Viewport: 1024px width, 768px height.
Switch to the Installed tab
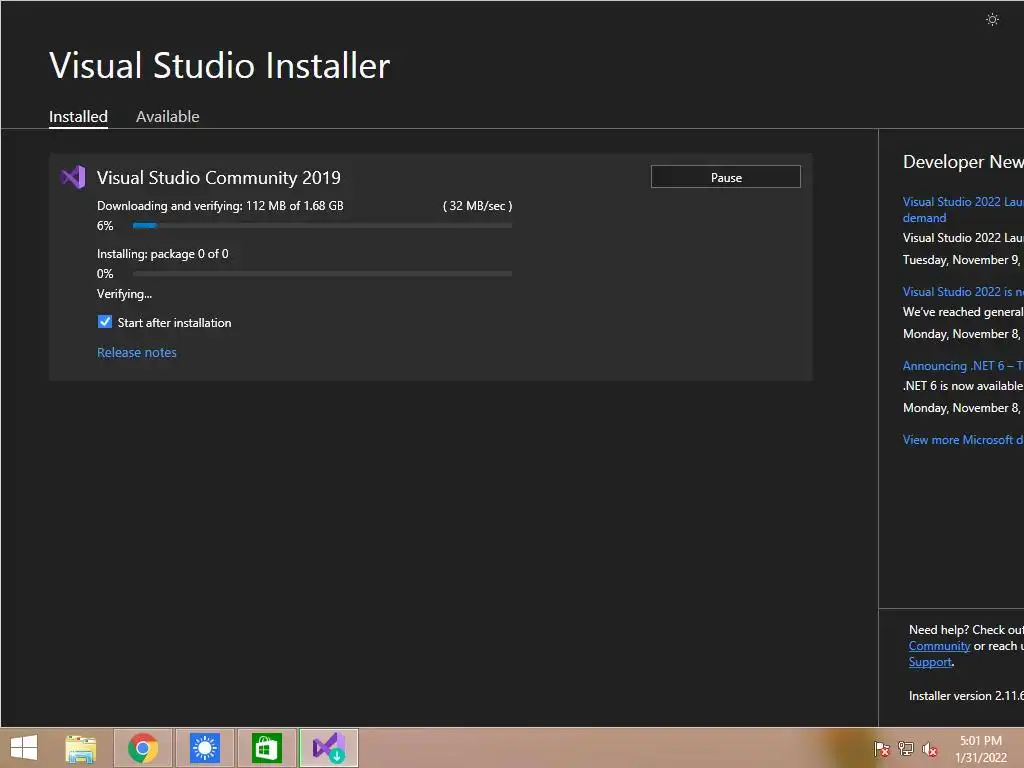(x=78, y=116)
